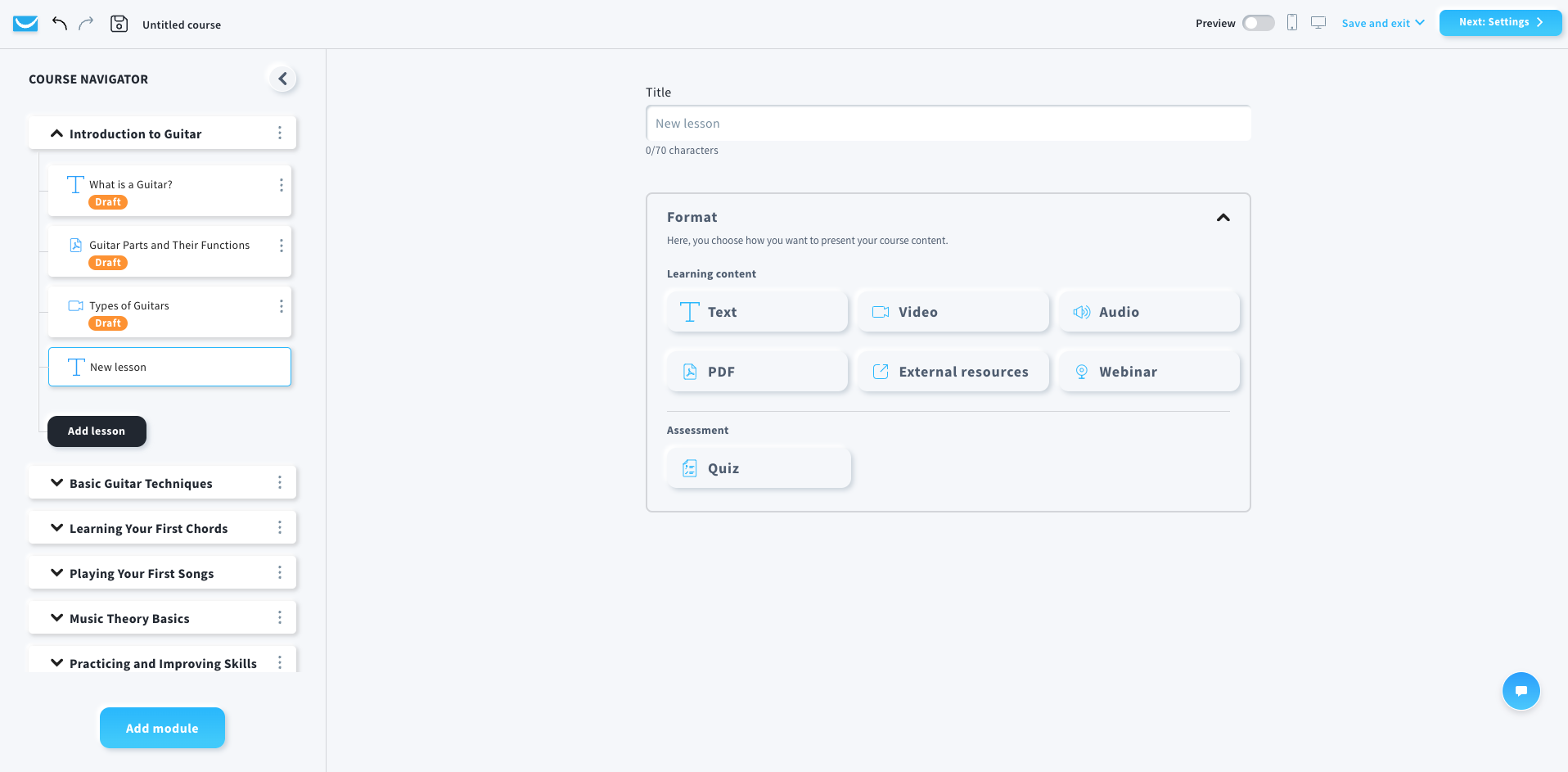Toggle the Preview switch
1568x772 pixels.
click(x=1258, y=23)
